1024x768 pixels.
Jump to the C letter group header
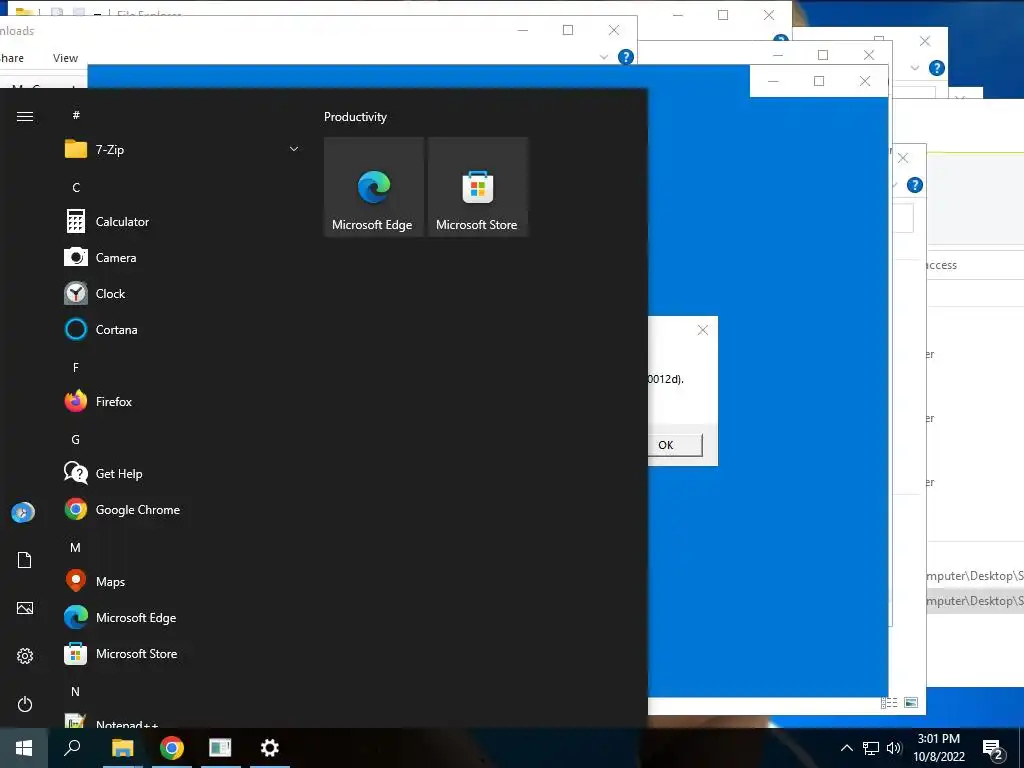coord(76,187)
